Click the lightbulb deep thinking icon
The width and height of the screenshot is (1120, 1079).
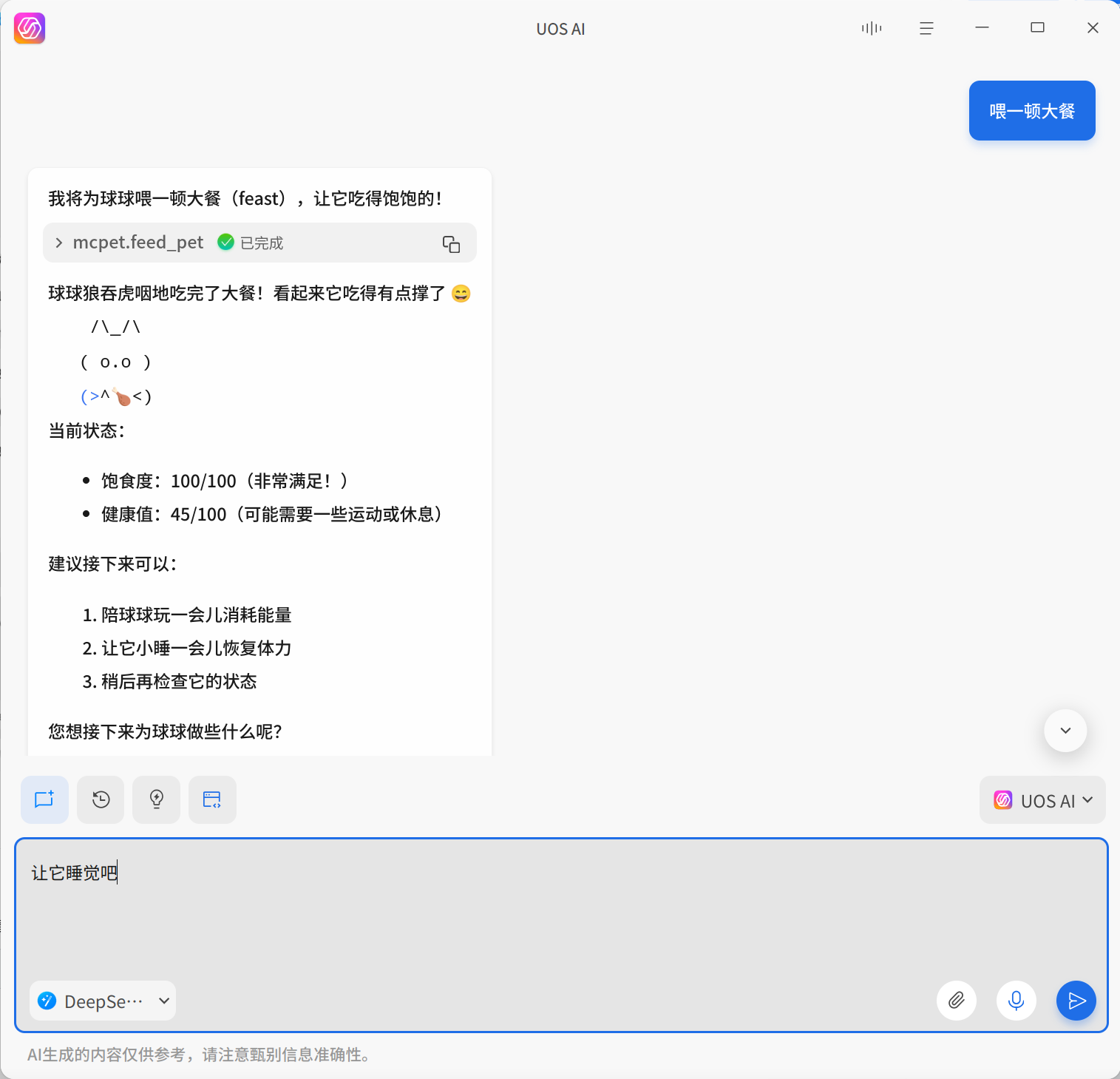(x=156, y=799)
